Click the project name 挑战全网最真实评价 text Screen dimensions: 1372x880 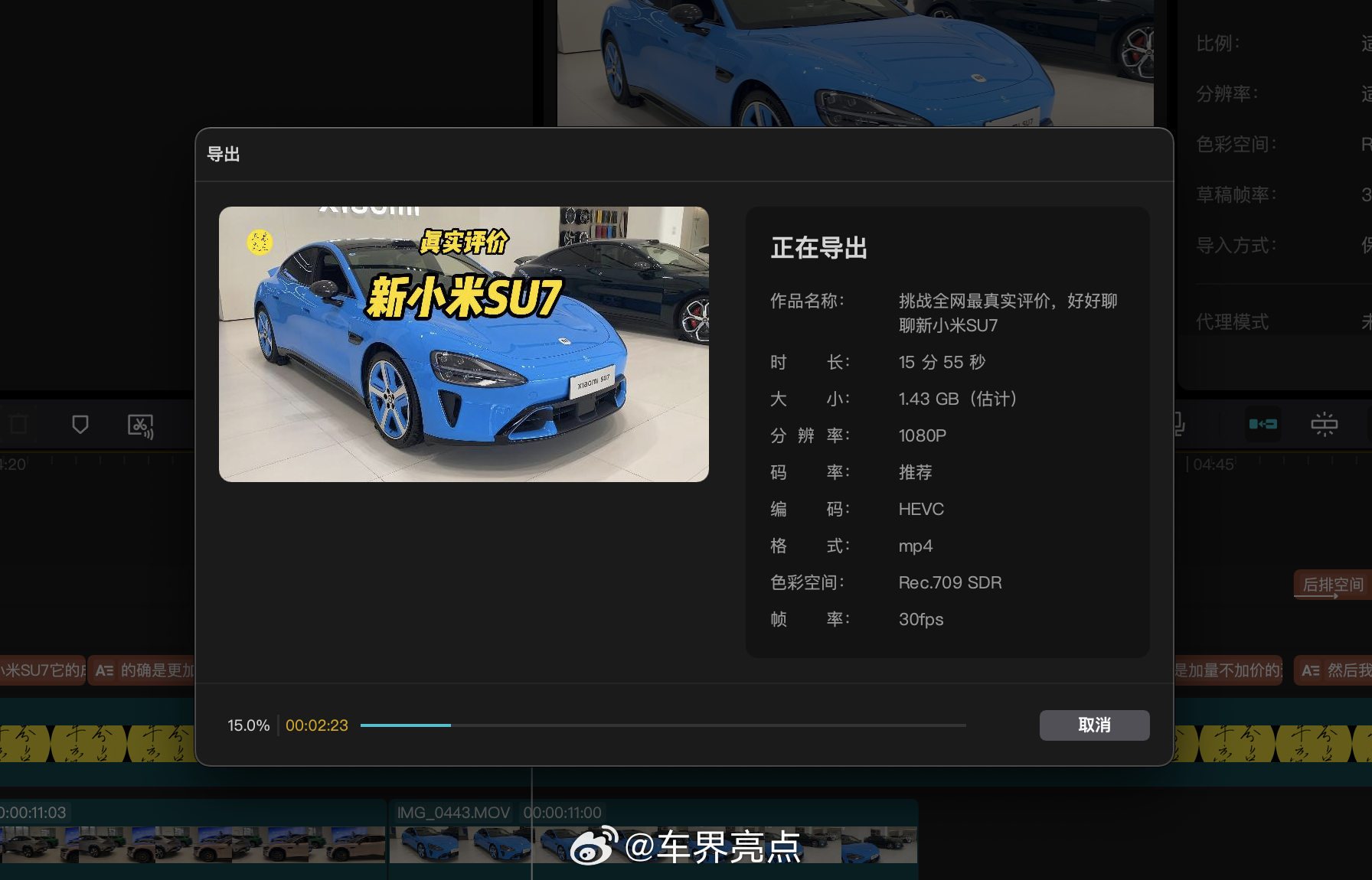[x=1008, y=313]
